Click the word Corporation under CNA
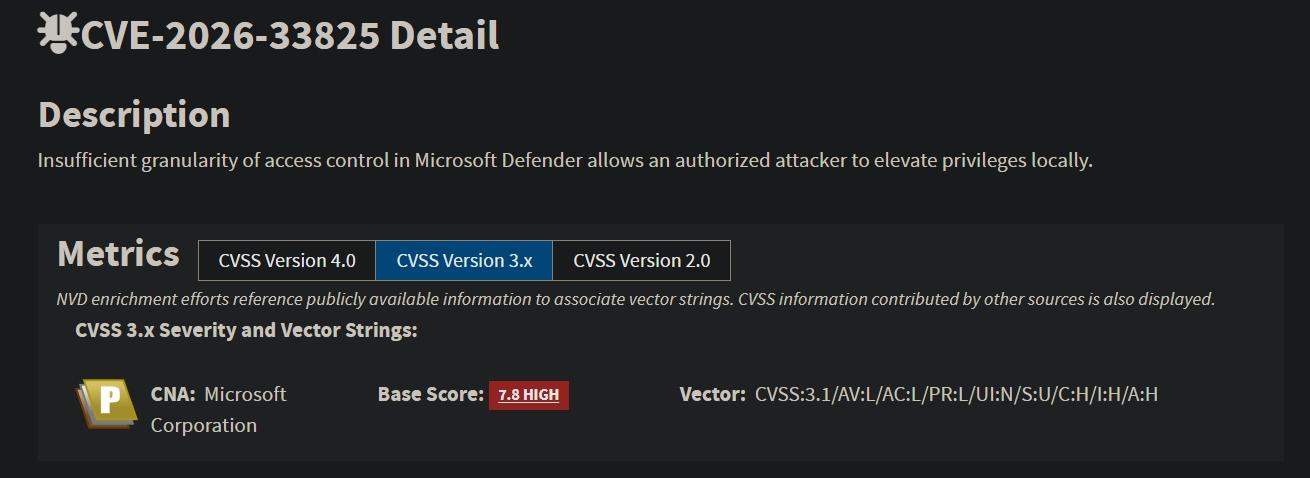 click(x=204, y=425)
